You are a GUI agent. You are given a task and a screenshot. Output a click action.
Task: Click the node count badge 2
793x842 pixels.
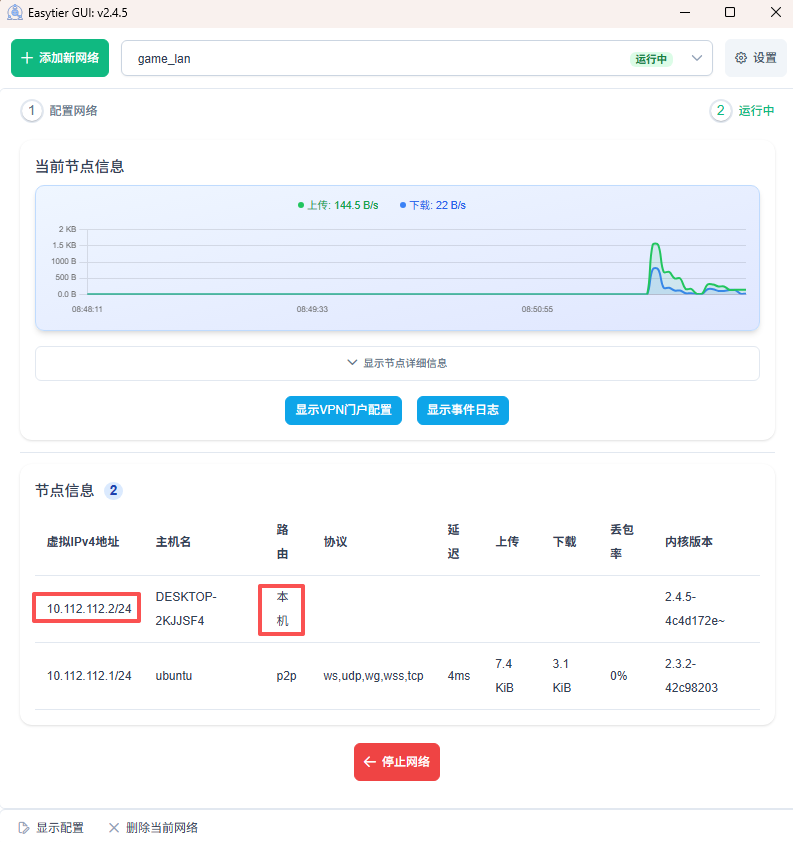(x=113, y=490)
